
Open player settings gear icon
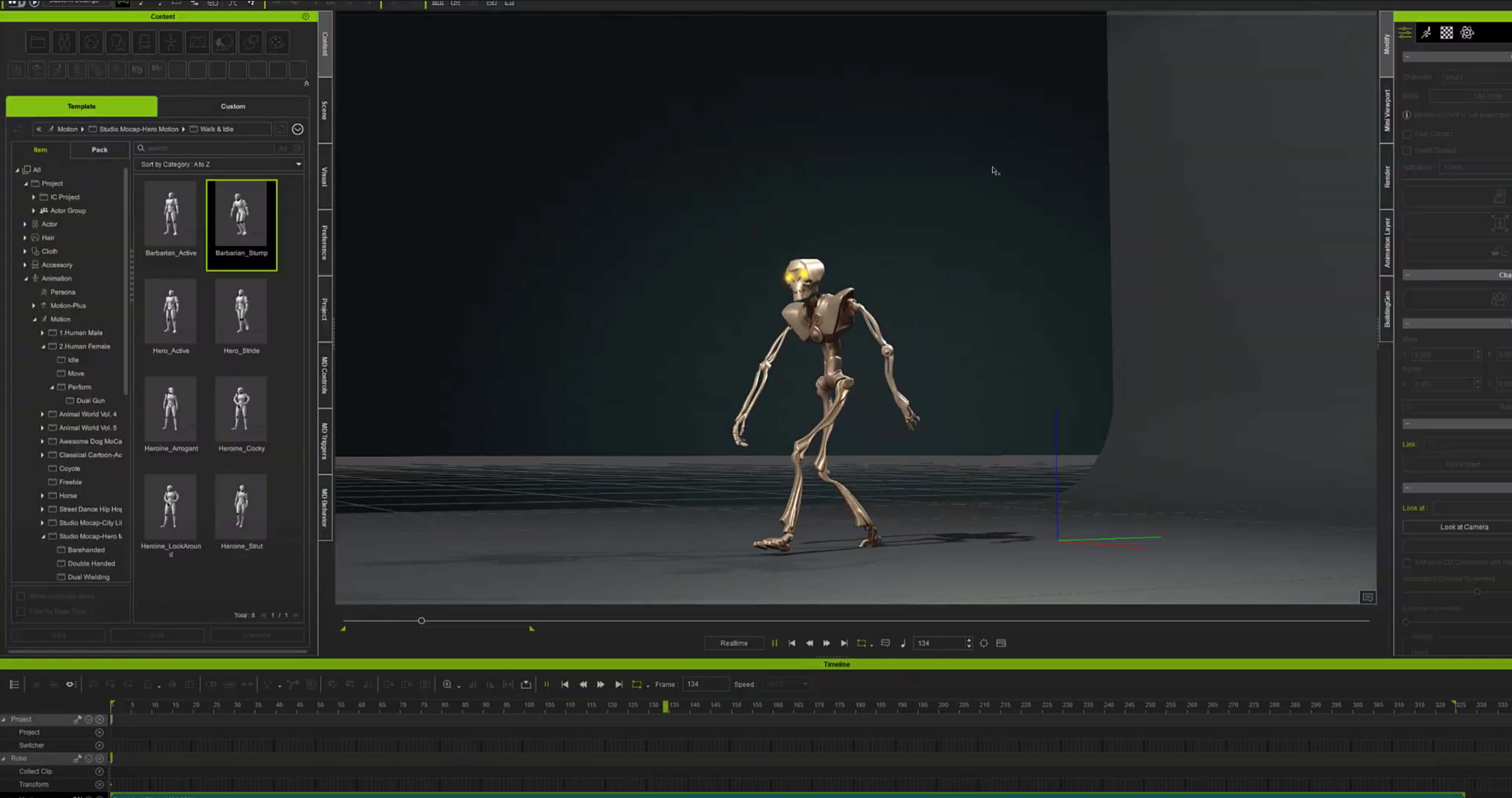pyautogui.click(x=984, y=643)
